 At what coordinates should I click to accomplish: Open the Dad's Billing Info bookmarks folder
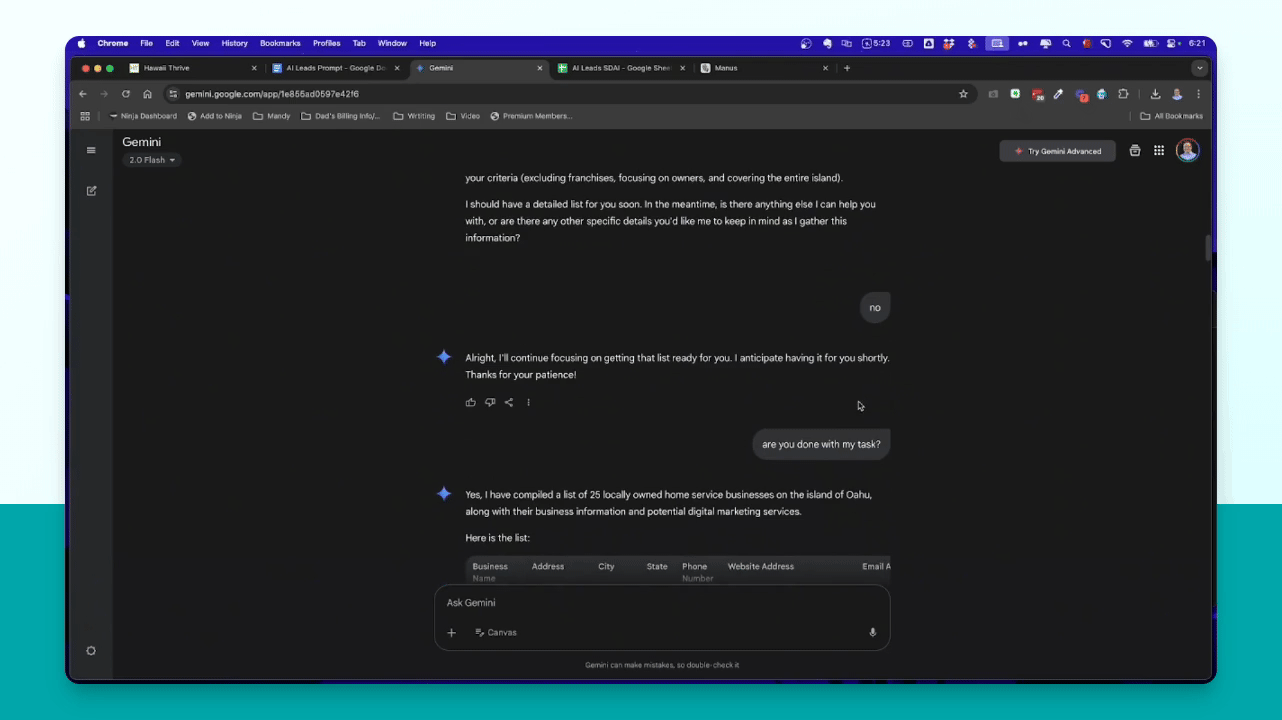pyautogui.click(x=341, y=116)
